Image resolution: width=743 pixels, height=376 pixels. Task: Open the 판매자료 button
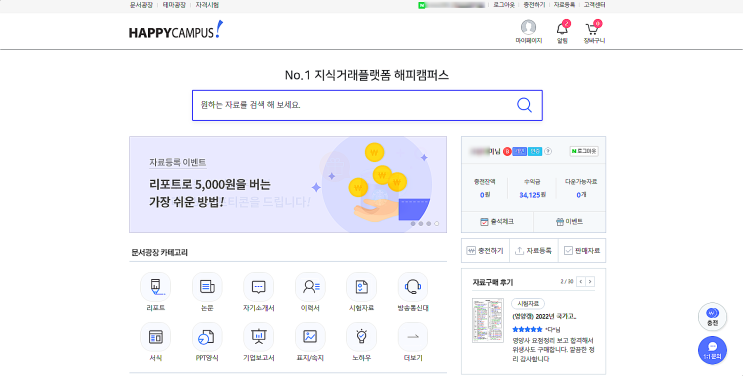582,251
